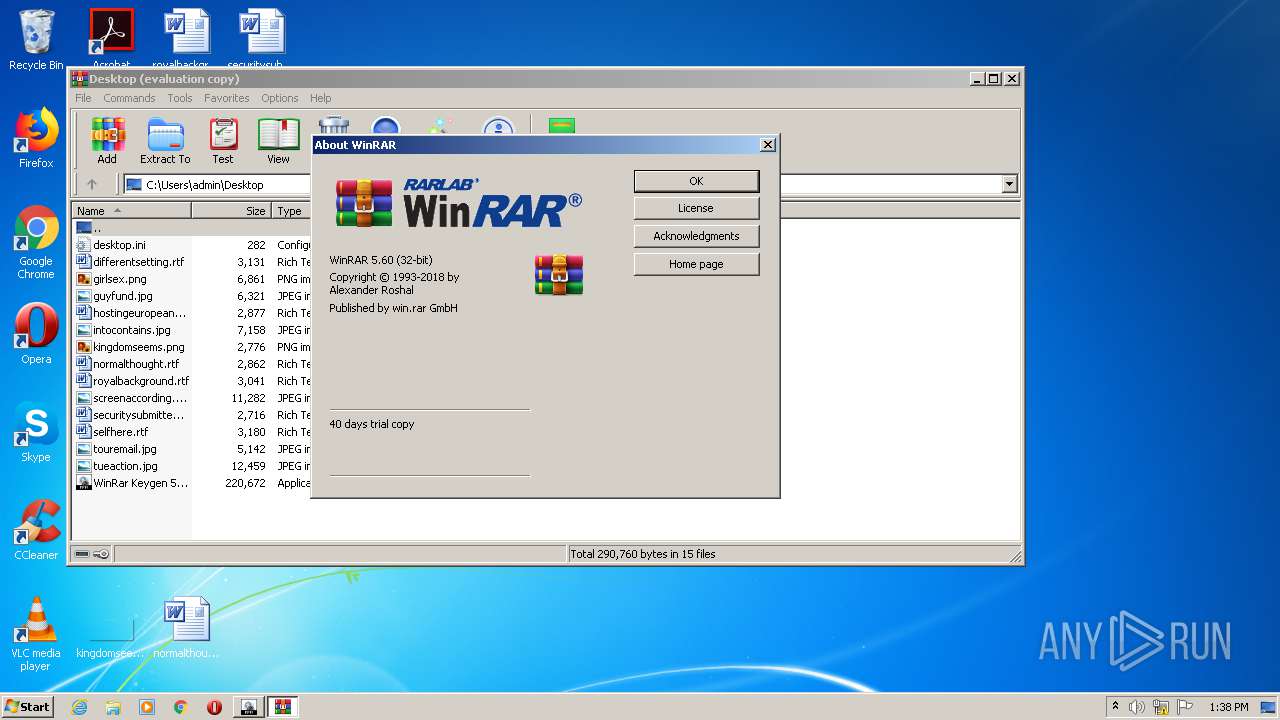The height and width of the screenshot is (720, 1280).
Task: Click the drive and key status bar icon
Action: pos(92,554)
